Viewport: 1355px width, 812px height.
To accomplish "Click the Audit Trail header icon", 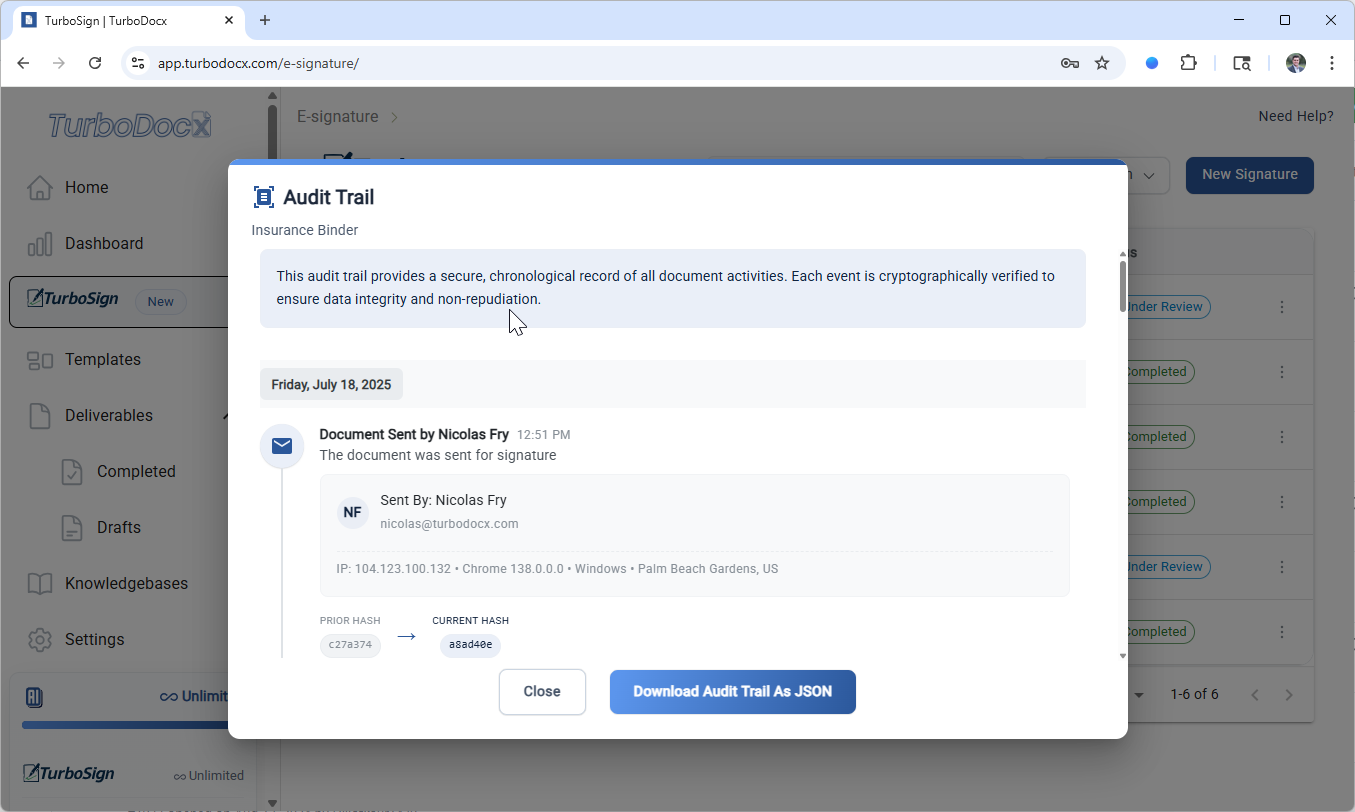I will pos(264,197).
